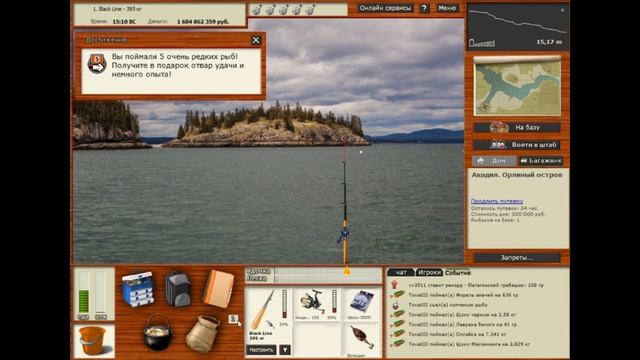Click Акадия. Орлиный остров title
The image size is (640, 360).
[517, 175]
